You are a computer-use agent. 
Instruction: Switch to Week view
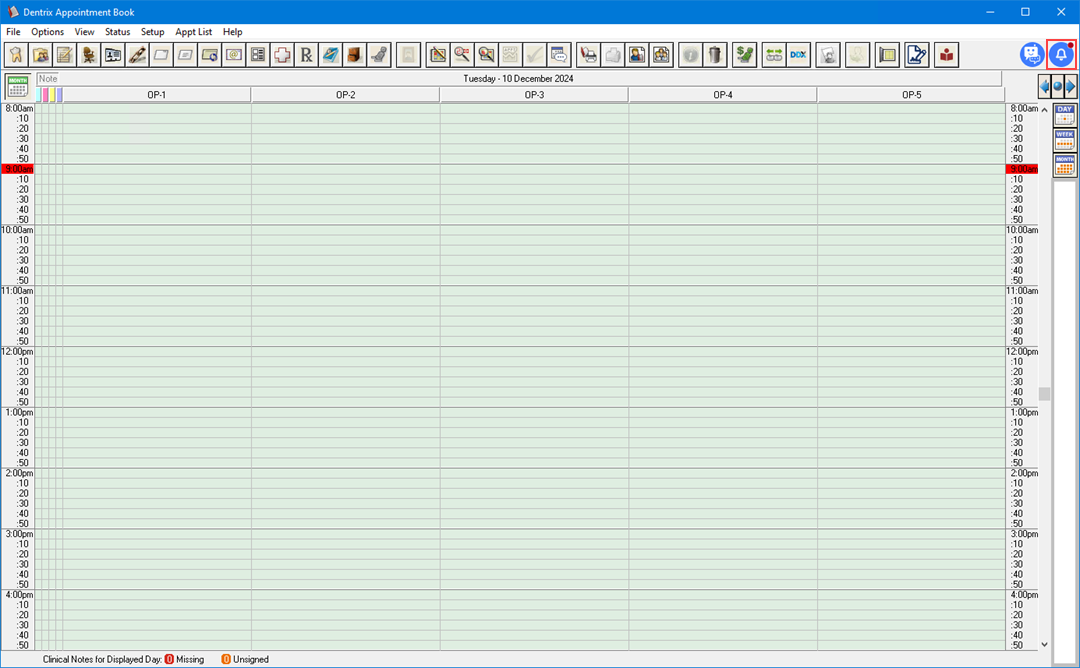tap(1065, 140)
